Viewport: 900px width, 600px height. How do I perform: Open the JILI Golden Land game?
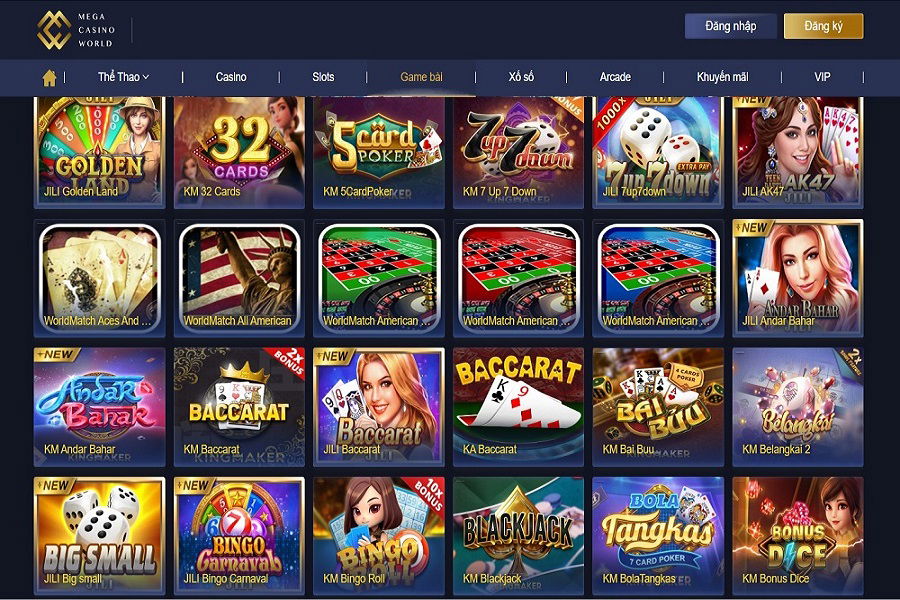[99, 152]
